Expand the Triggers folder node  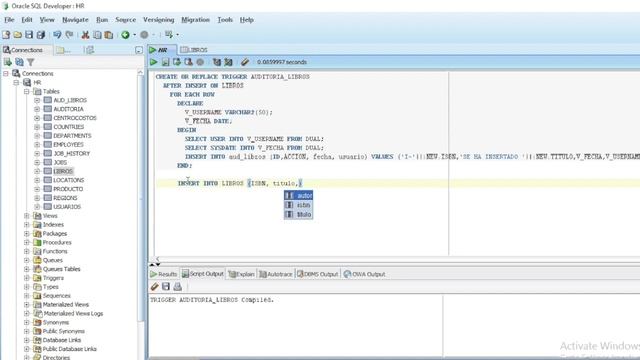click(27, 278)
